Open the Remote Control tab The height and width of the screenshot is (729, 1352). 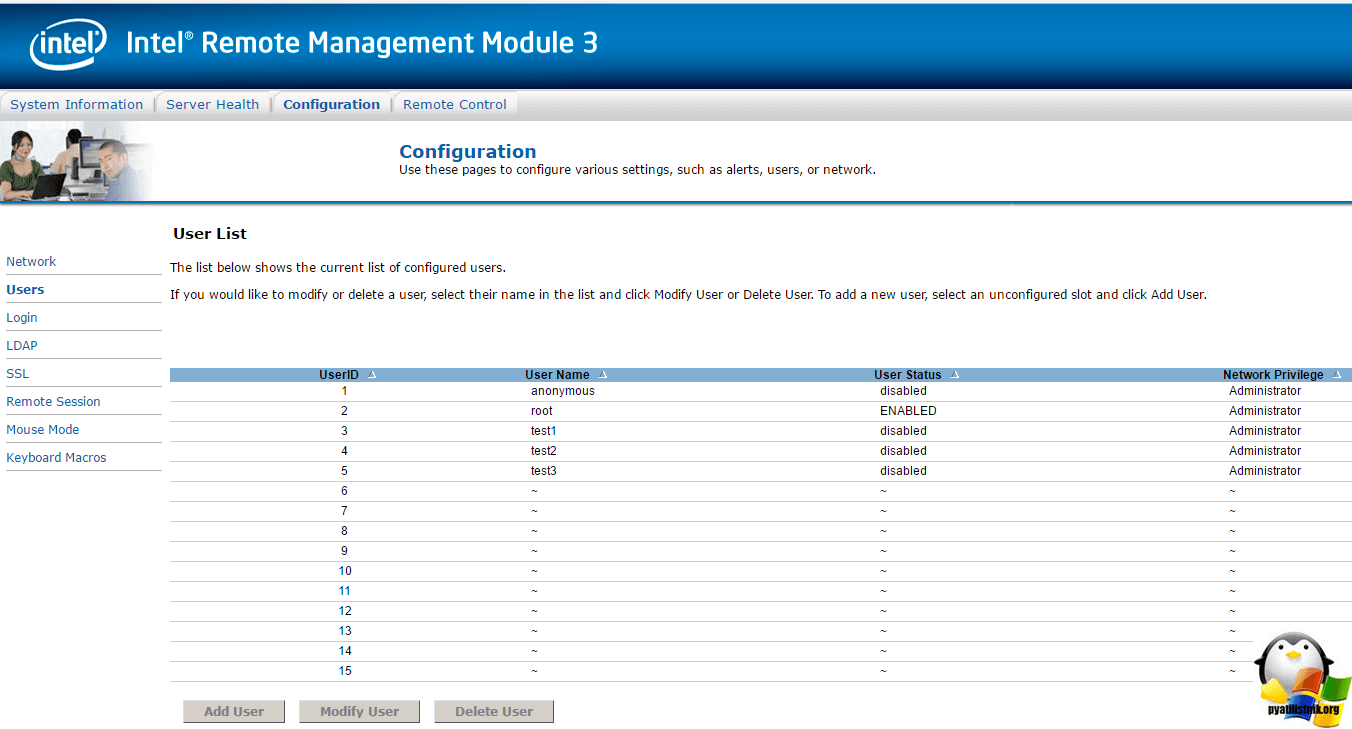(454, 104)
